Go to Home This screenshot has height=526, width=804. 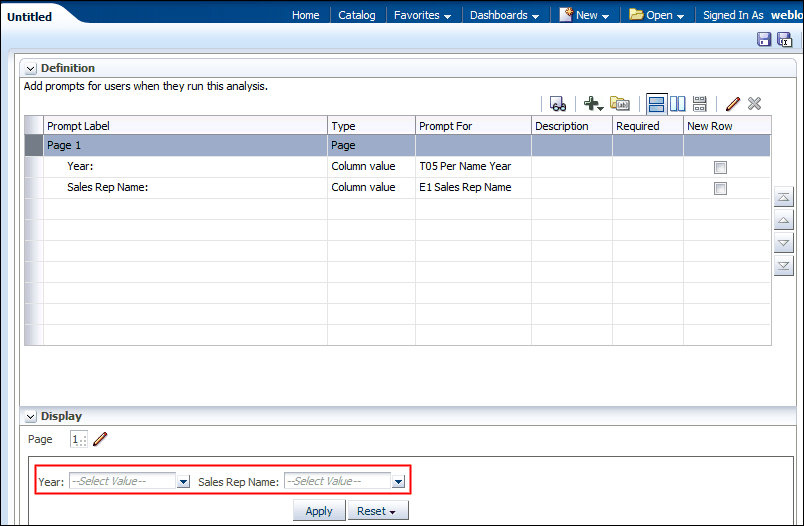(x=306, y=15)
